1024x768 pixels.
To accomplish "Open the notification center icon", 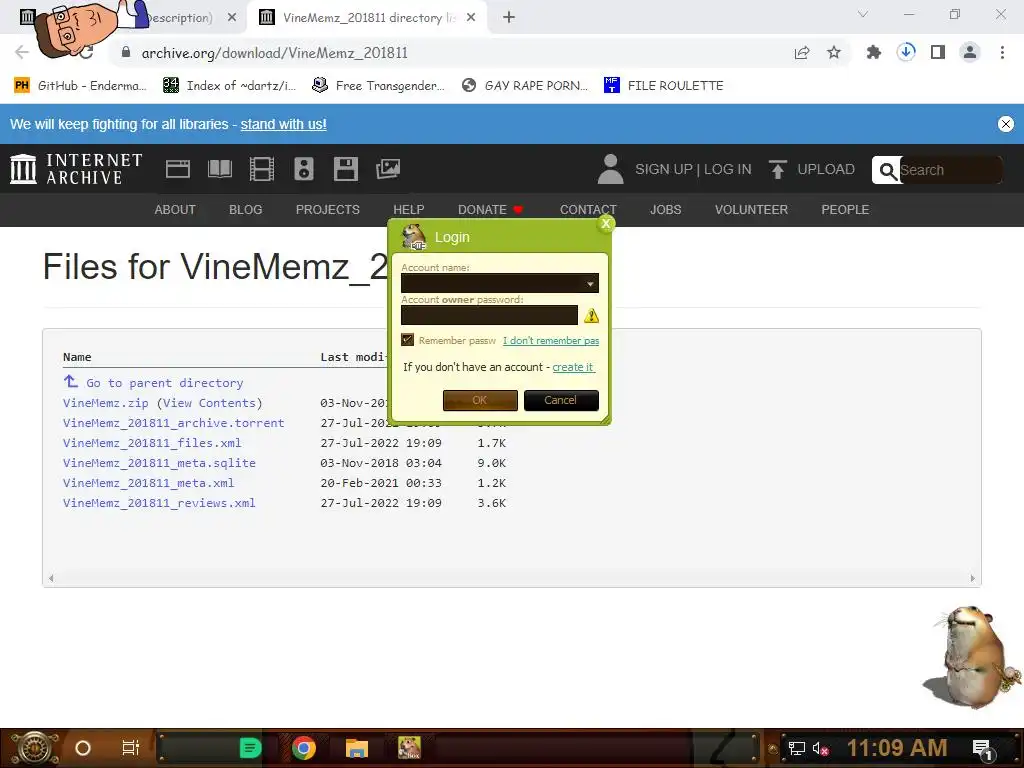I will coord(983,749).
